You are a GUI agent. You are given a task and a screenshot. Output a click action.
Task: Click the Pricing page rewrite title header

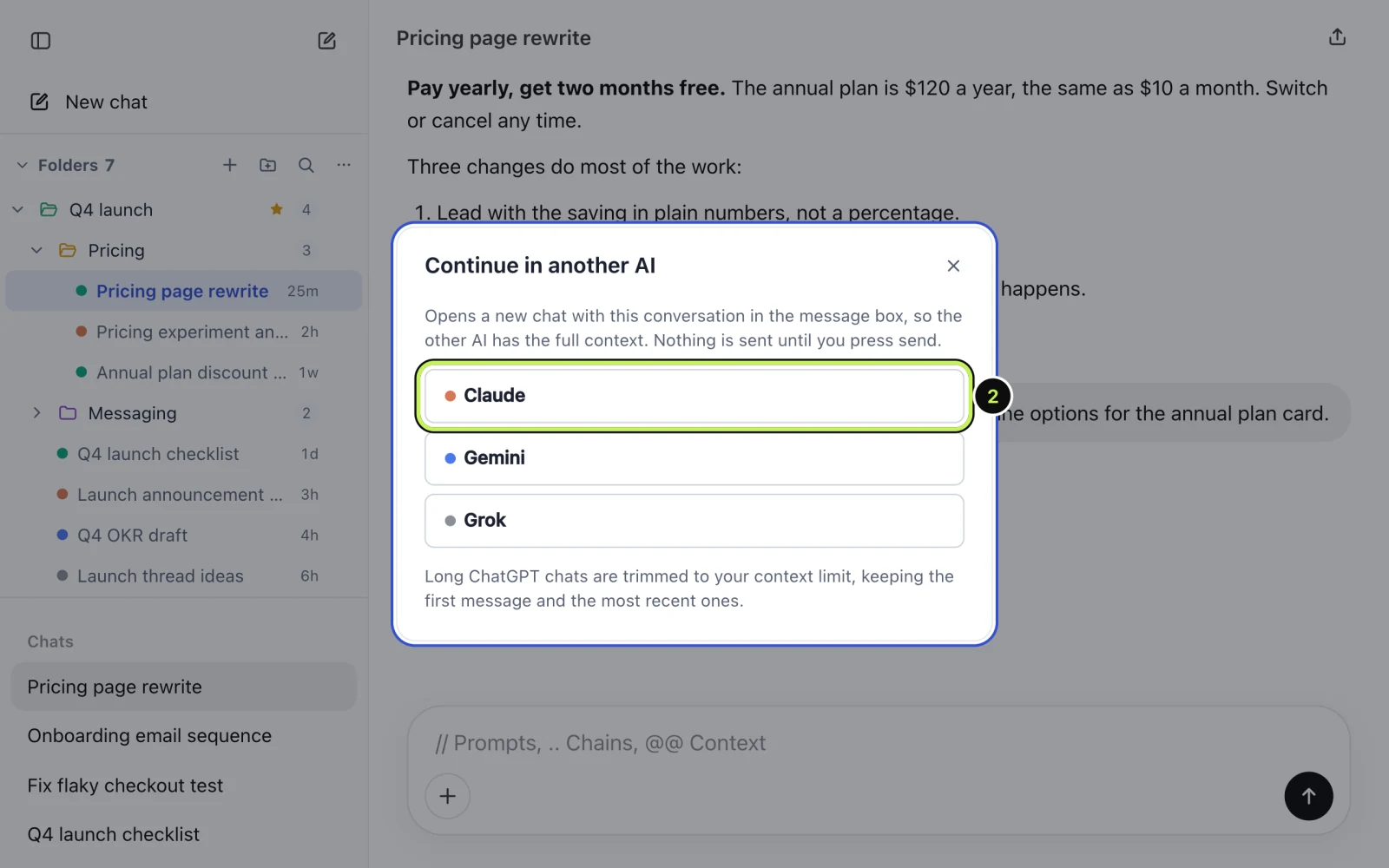point(494,38)
